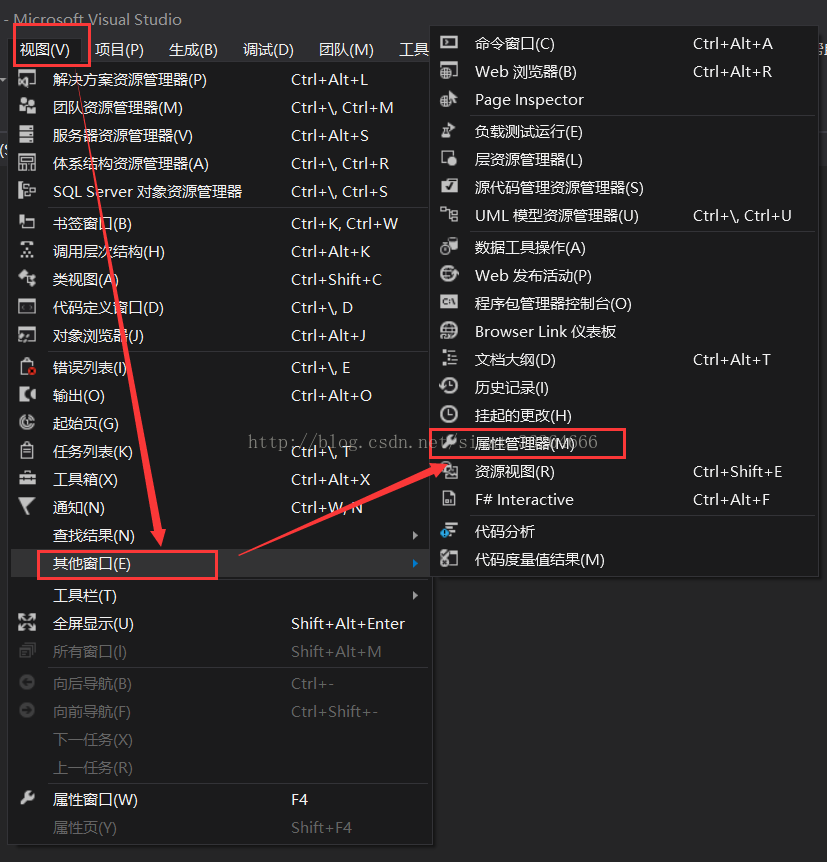
Task: Click the Properties Window wrench icon (属性窗口)
Action: pos(27,798)
